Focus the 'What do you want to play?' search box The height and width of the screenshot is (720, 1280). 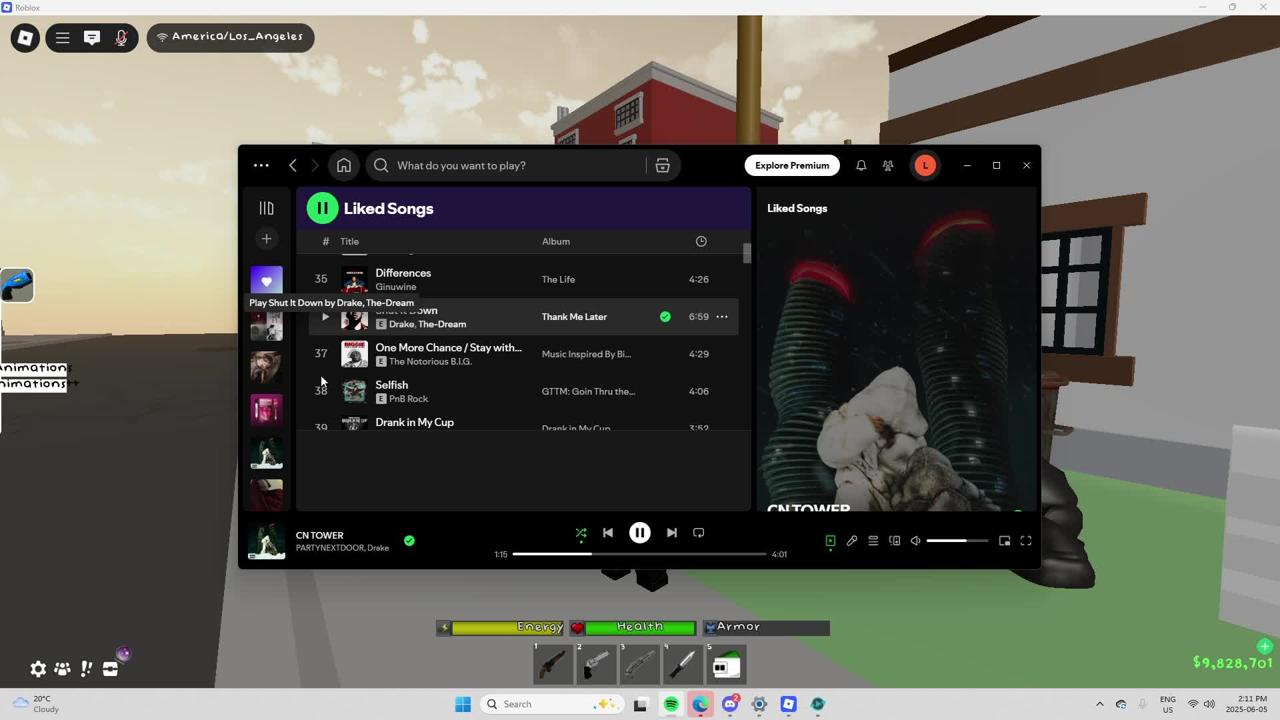click(x=508, y=165)
